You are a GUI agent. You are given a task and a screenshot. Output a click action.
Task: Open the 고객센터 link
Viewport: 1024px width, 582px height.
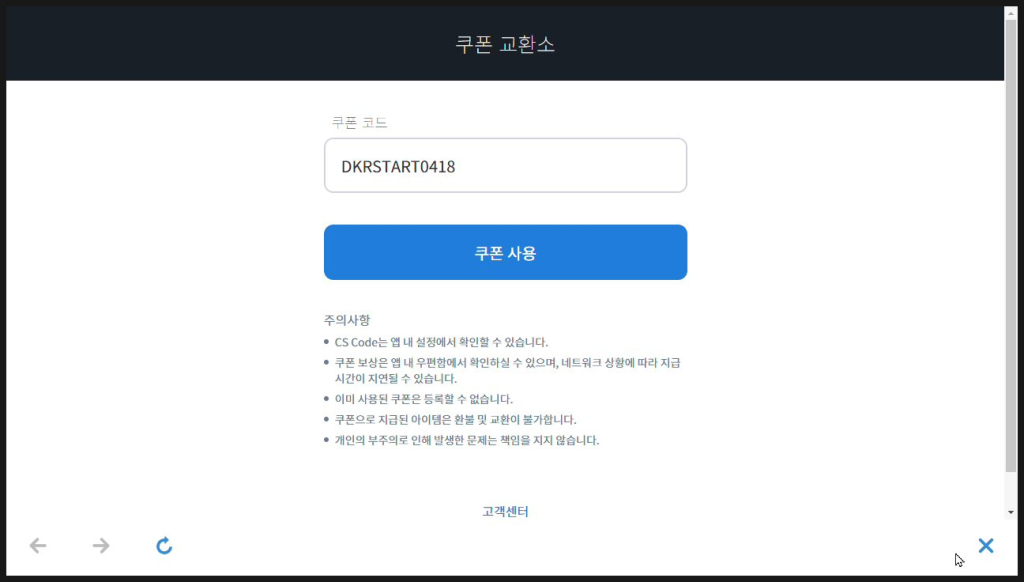pyautogui.click(x=505, y=512)
